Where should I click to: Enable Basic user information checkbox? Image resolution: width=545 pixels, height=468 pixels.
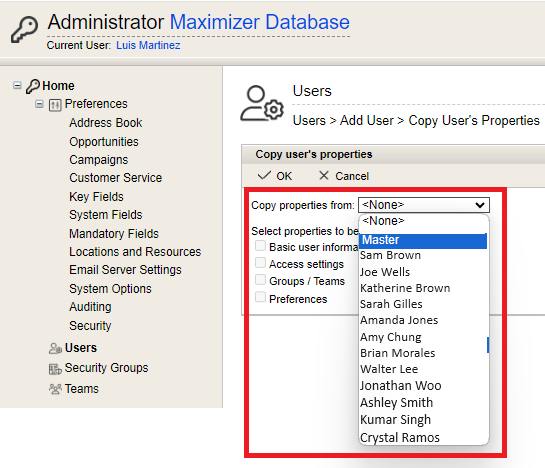click(x=260, y=245)
